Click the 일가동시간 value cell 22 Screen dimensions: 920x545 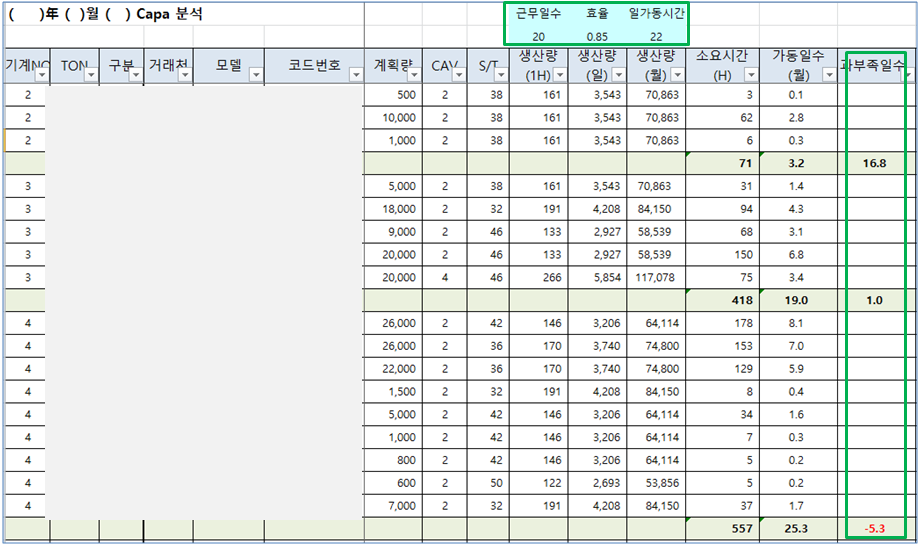tap(656, 36)
